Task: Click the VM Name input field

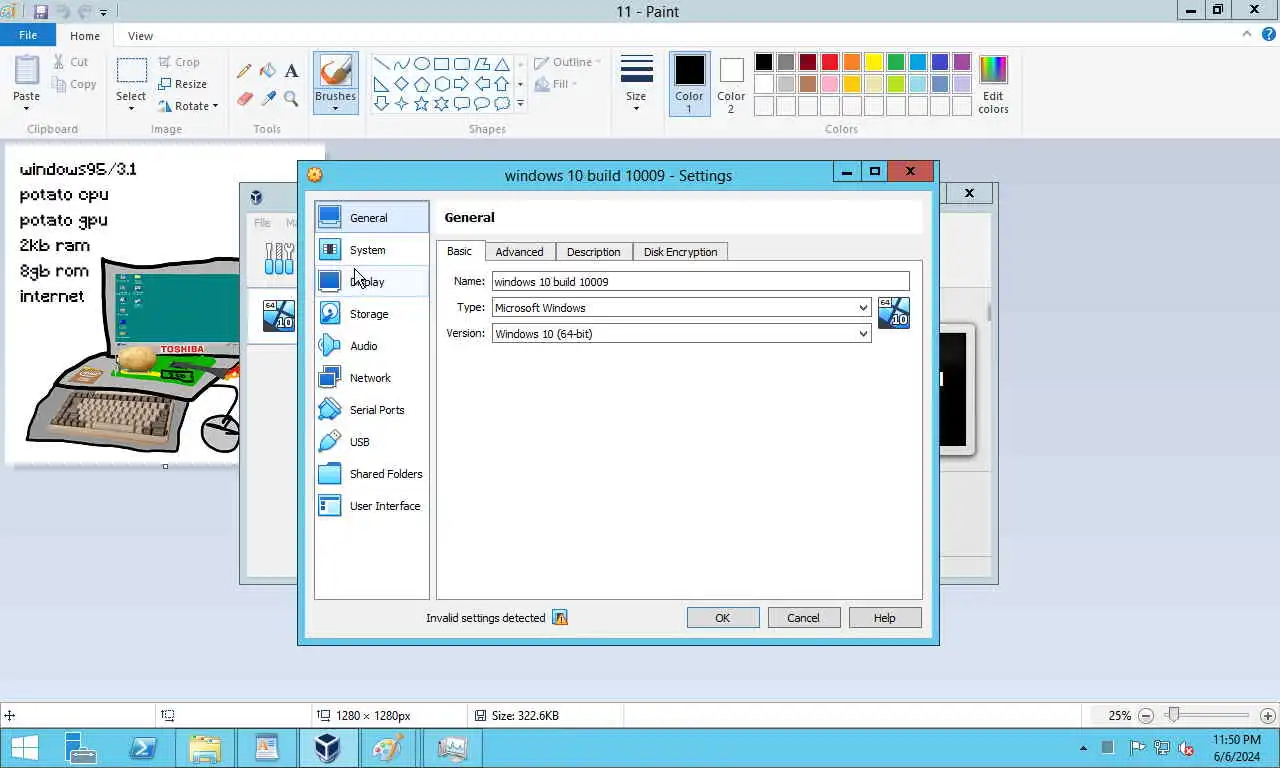Action: pyautogui.click(x=700, y=282)
